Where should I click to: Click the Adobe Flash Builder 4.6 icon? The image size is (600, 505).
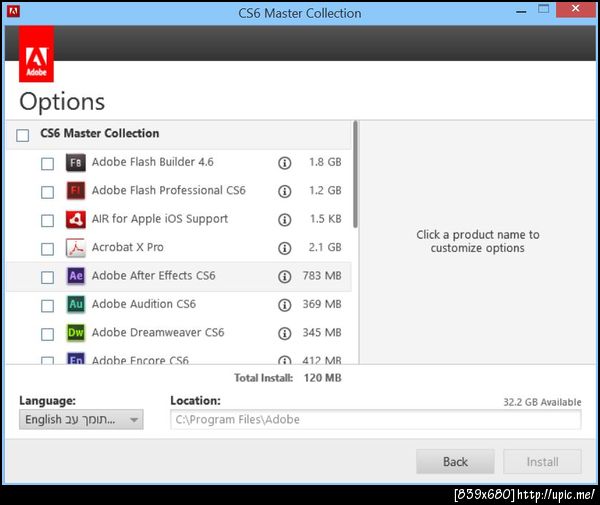pos(75,163)
